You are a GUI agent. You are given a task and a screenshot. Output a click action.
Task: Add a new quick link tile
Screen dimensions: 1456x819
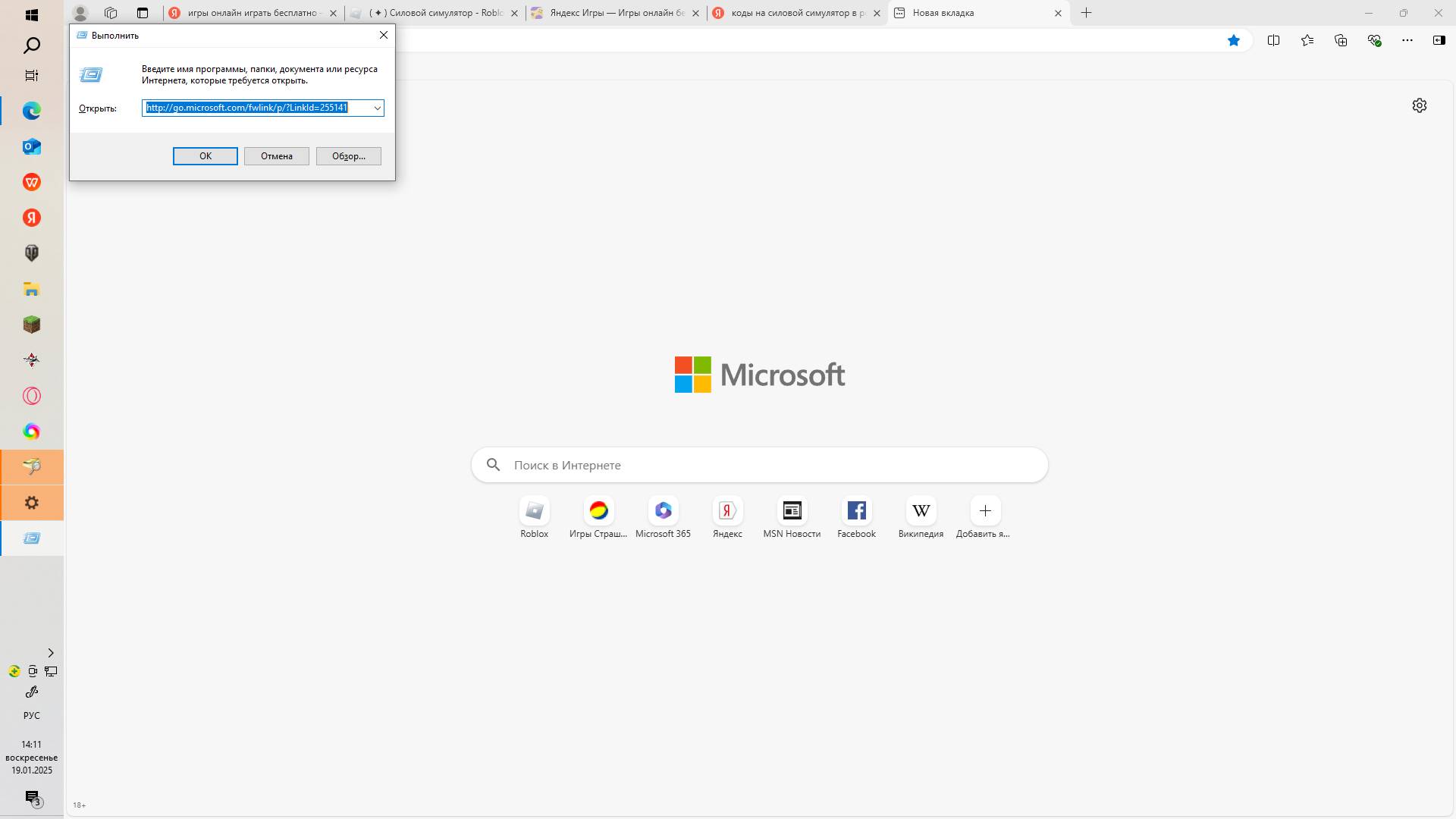(985, 510)
